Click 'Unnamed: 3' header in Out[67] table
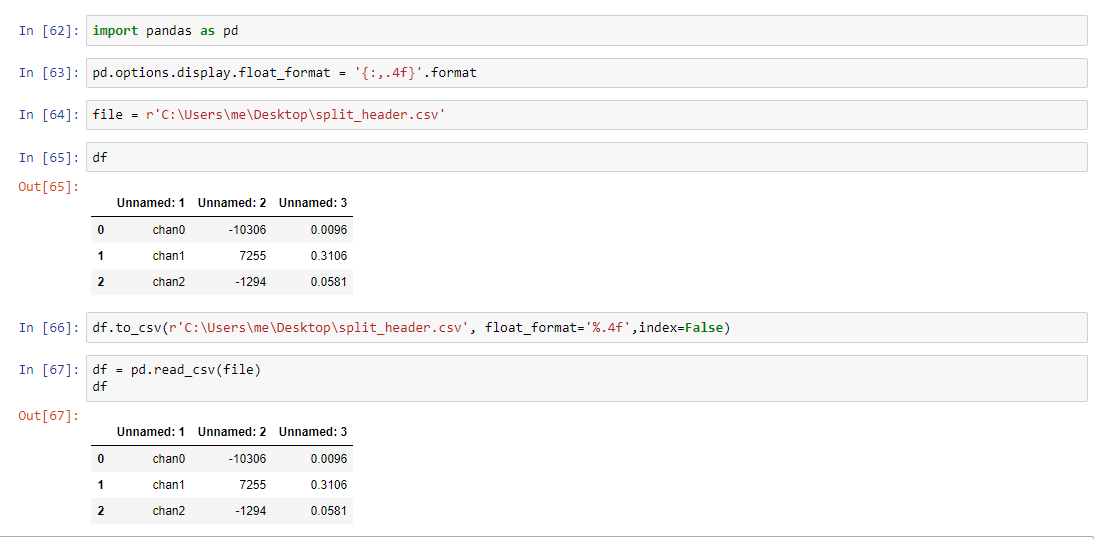This screenshot has width=1097, height=539. [x=313, y=432]
